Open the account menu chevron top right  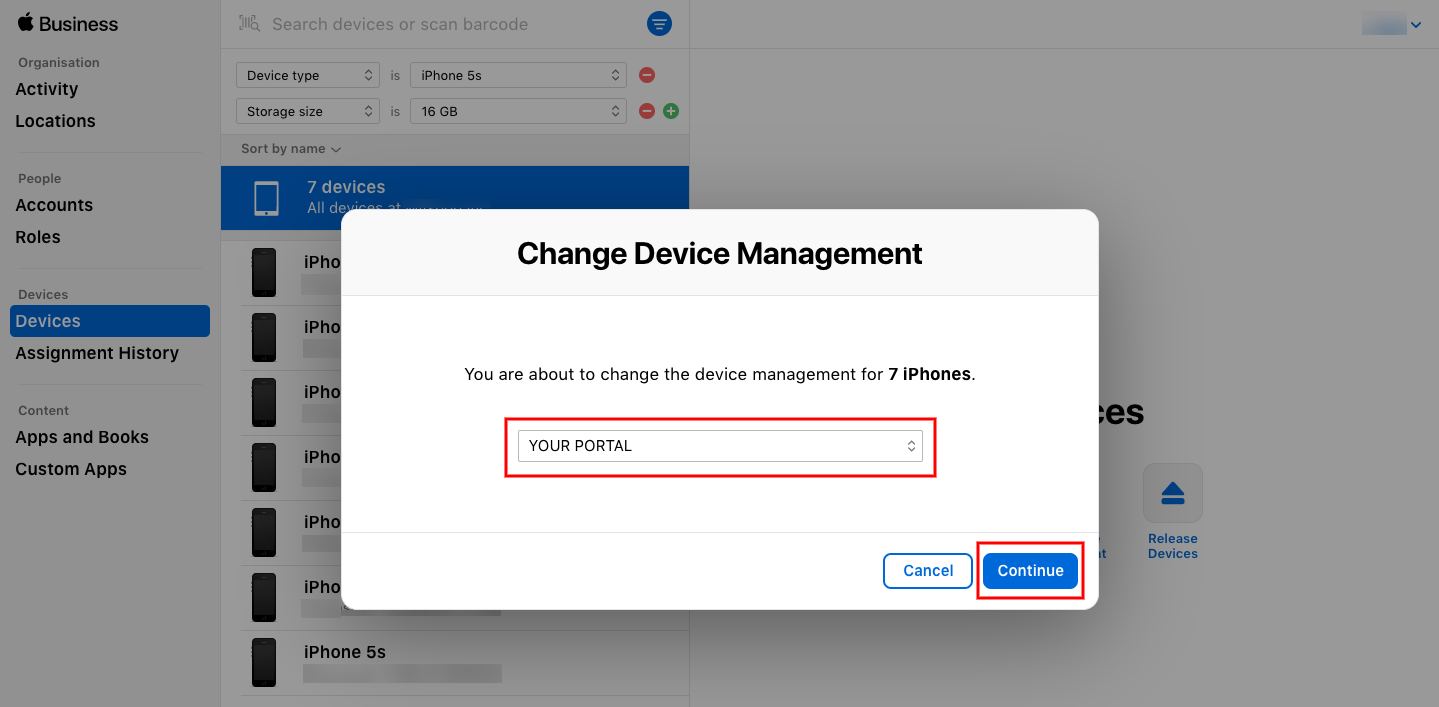pos(1416,25)
